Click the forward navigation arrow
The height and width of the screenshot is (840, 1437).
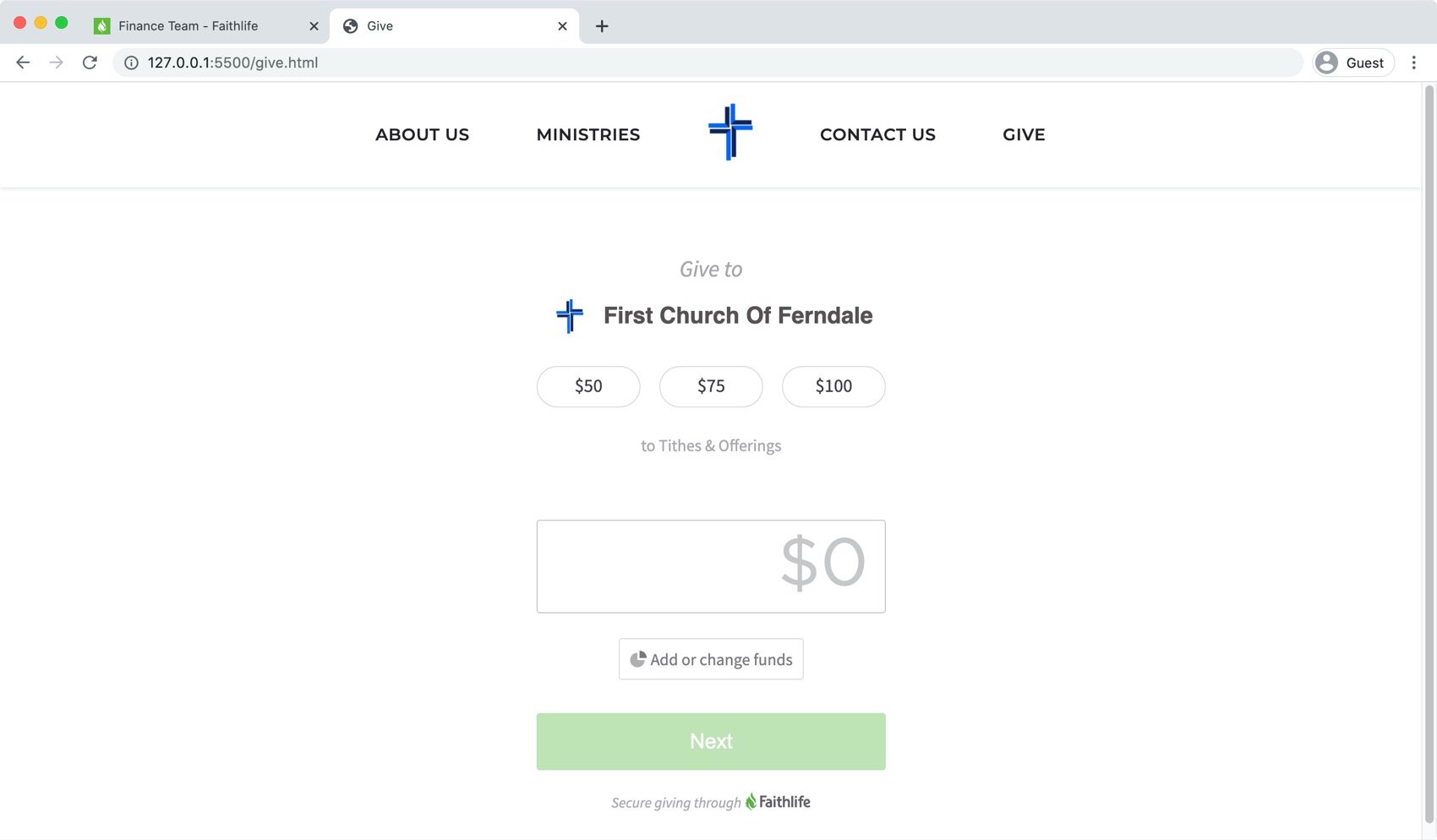pyautogui.click(x=56, y=63)
